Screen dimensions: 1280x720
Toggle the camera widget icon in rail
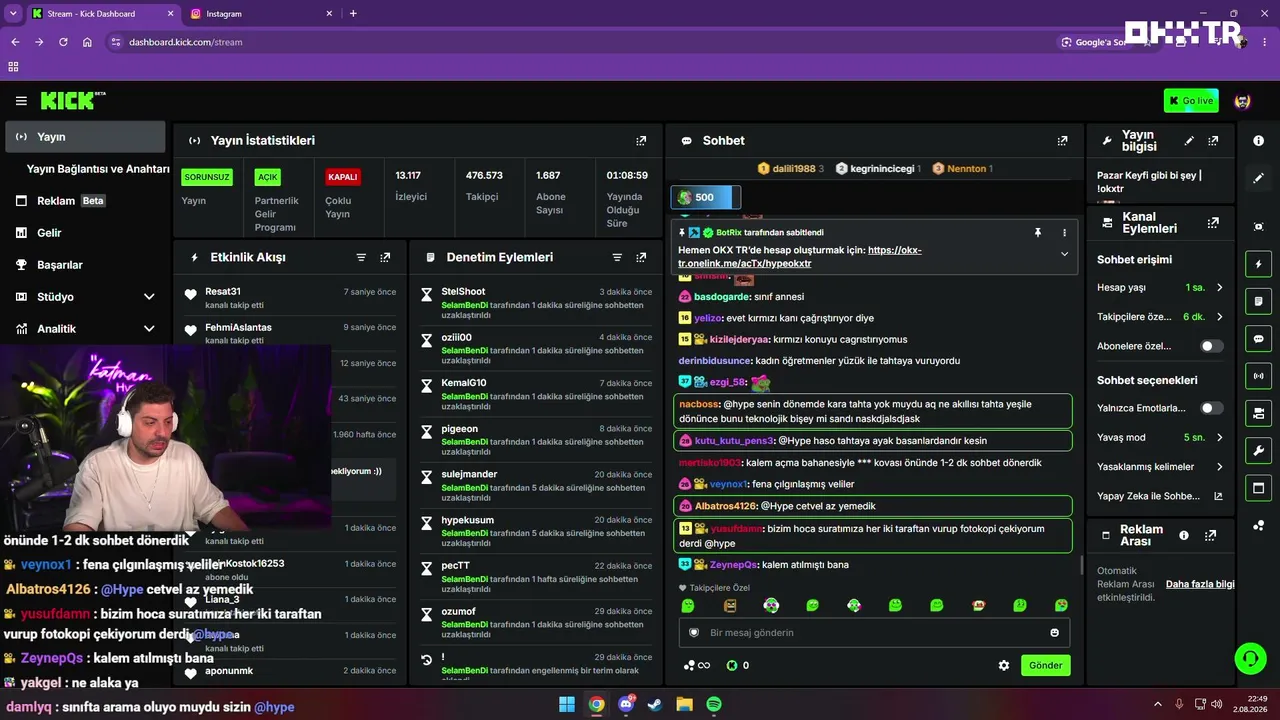pyautogui.click(x=1258, y=413)
